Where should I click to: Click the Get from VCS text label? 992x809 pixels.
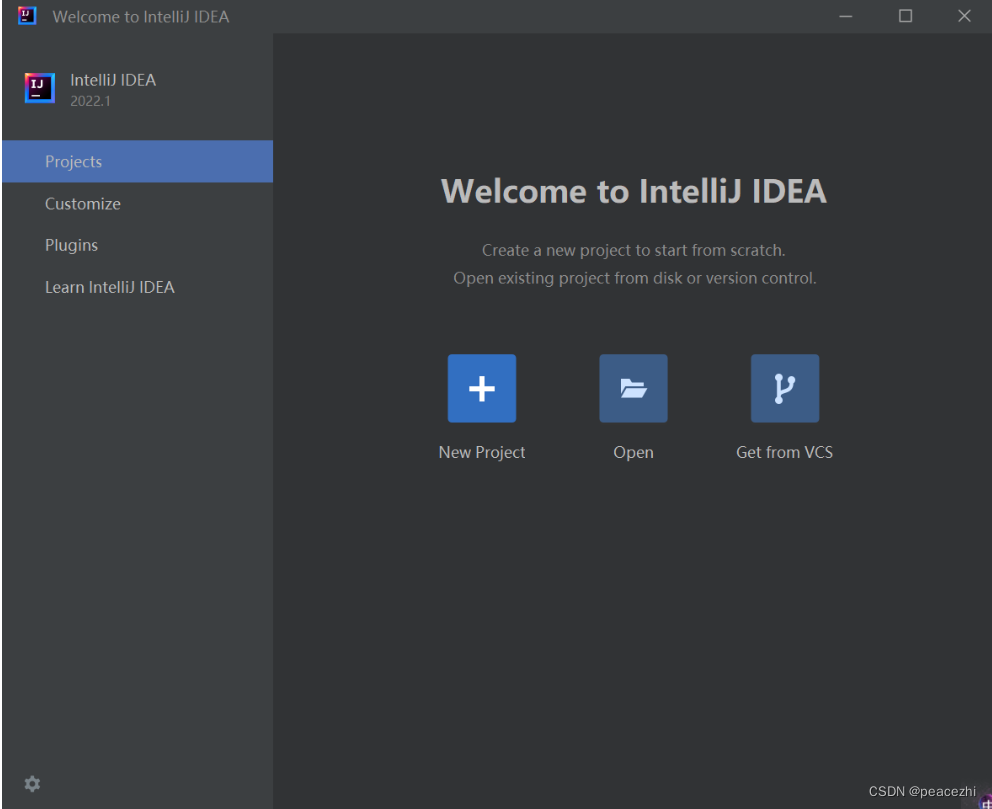pos(785,453)
